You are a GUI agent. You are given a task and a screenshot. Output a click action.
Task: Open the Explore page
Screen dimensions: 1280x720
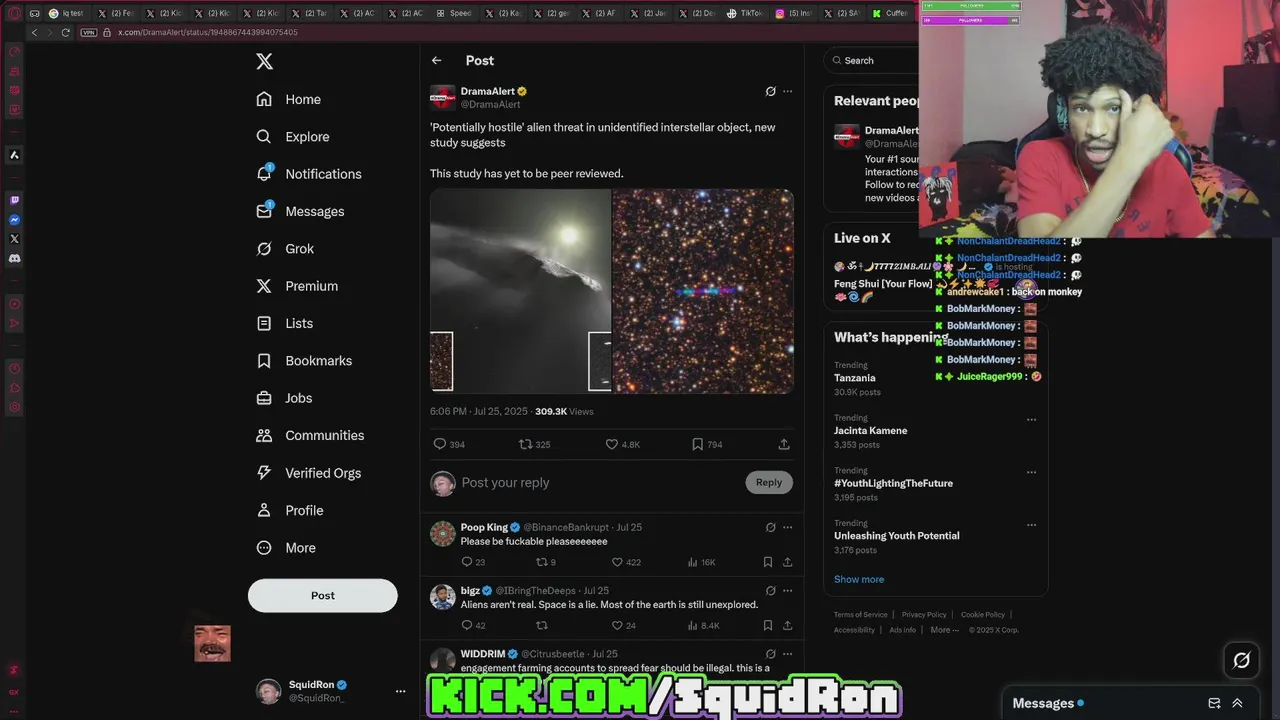coord(292,137)
